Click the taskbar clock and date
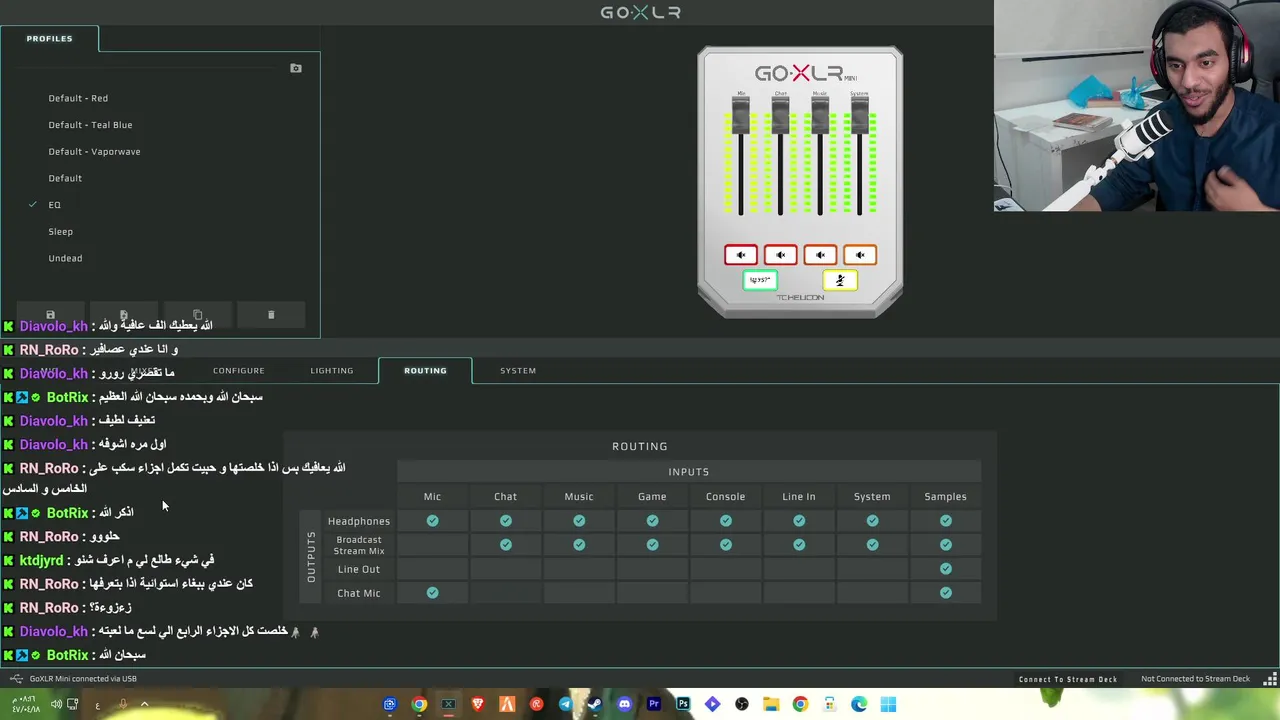The width and height of the screenshot is (1280, 720). [26, 704]
